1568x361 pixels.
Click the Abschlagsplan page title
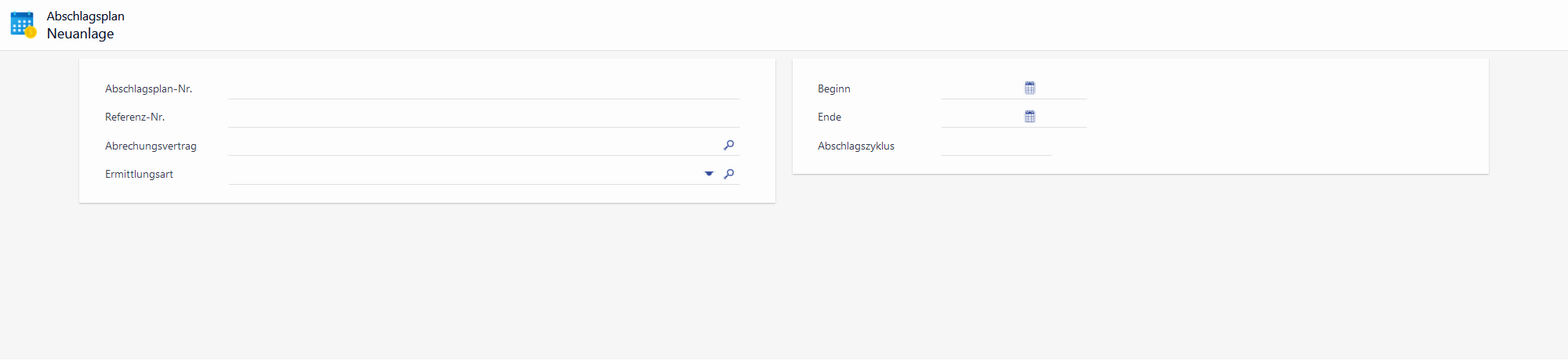tap(85, 16)
